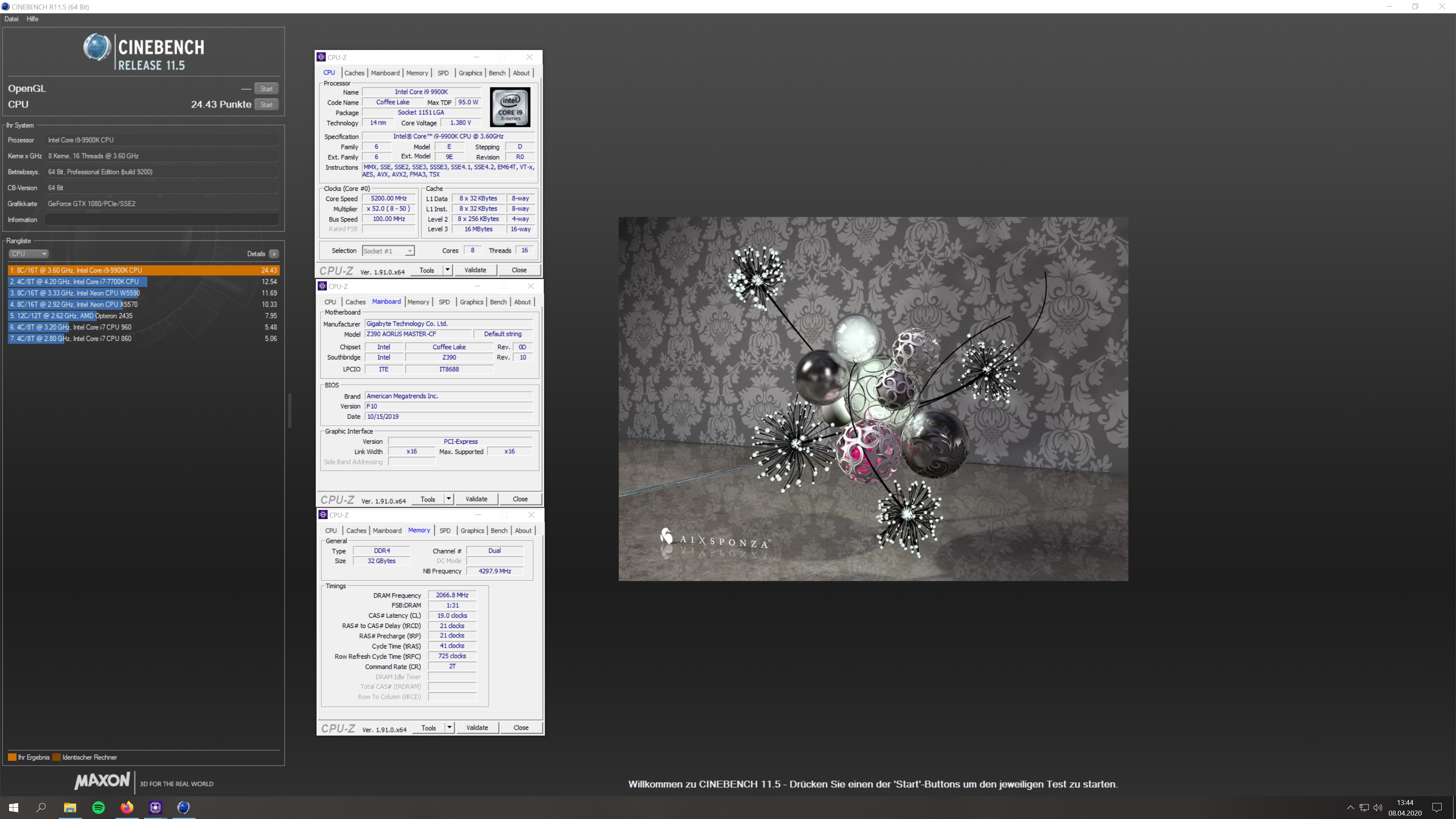Select ranking row Core i7 CPU 960
1456x819 pixels.
144,327
